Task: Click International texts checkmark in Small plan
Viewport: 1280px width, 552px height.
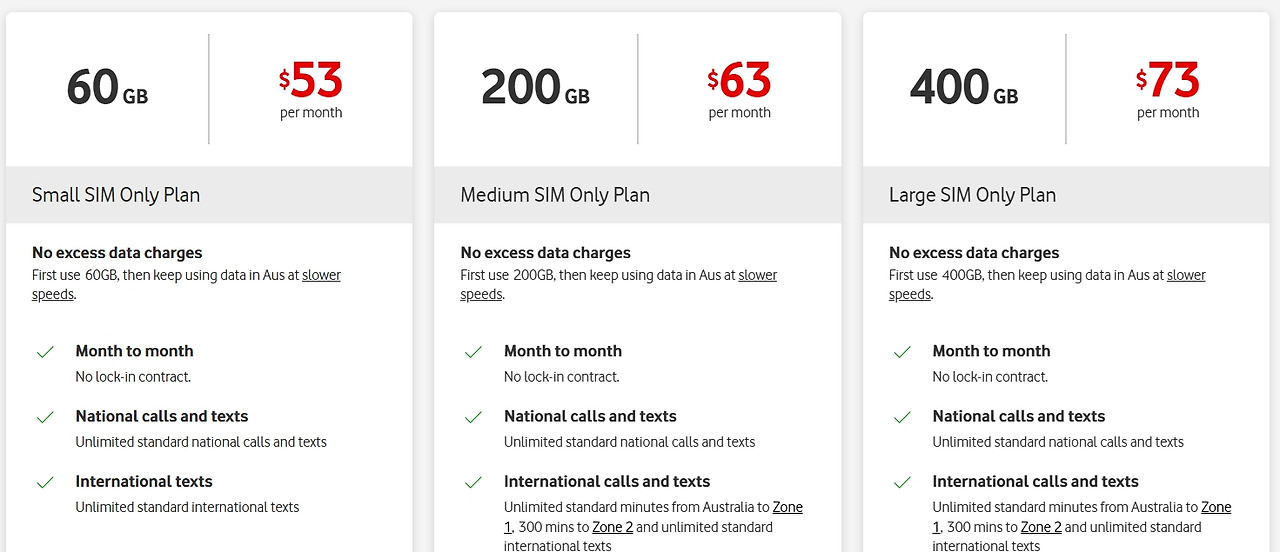Action: (x=45, y=482)
